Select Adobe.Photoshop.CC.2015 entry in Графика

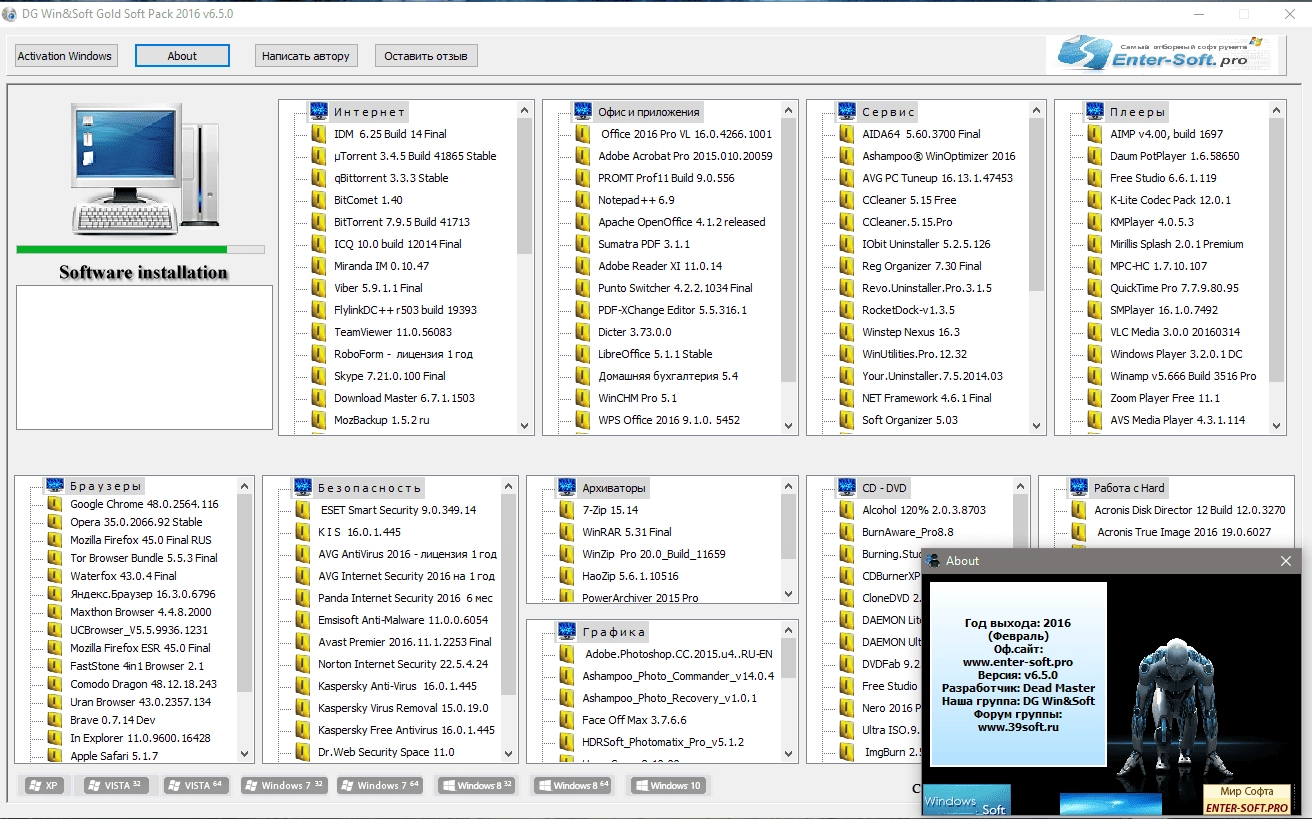tap(679, 654)
